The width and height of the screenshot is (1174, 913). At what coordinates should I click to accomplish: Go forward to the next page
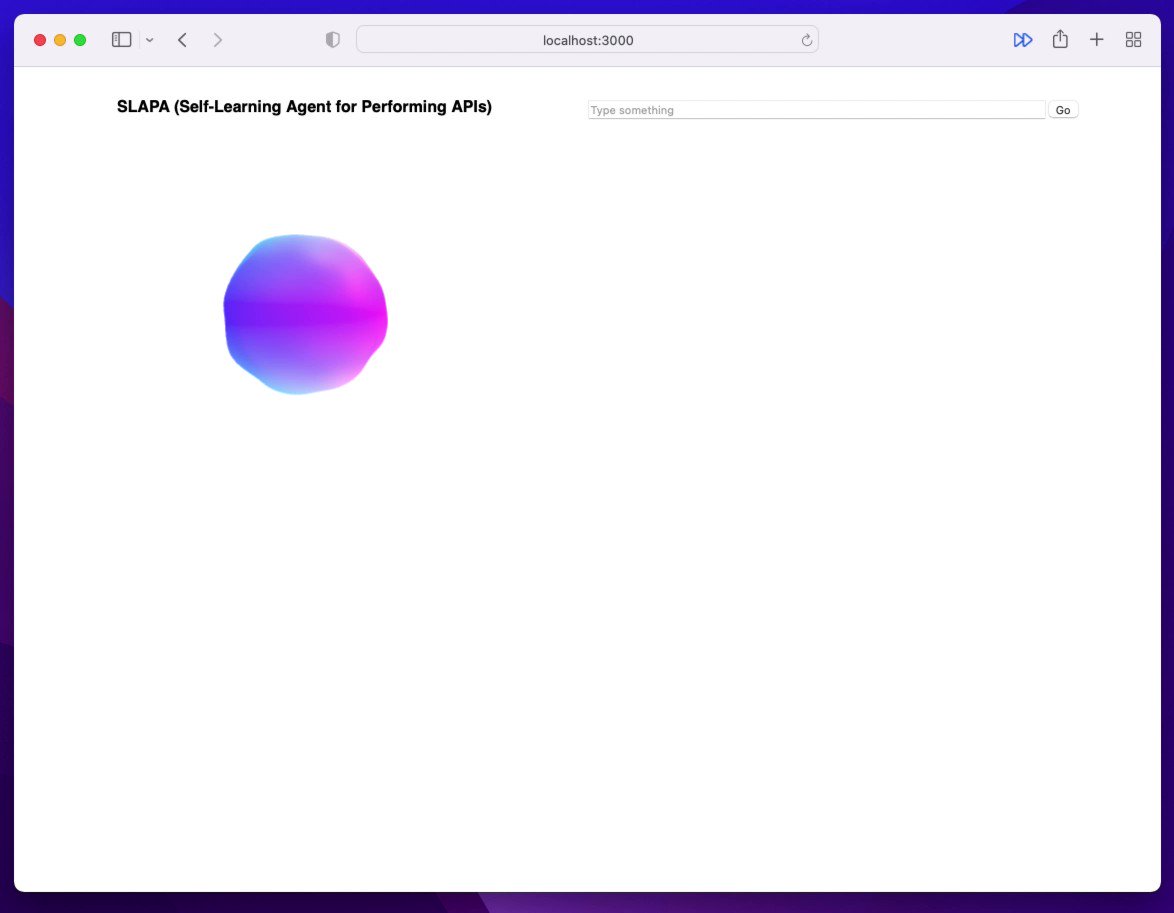click(x=217, y=40)
